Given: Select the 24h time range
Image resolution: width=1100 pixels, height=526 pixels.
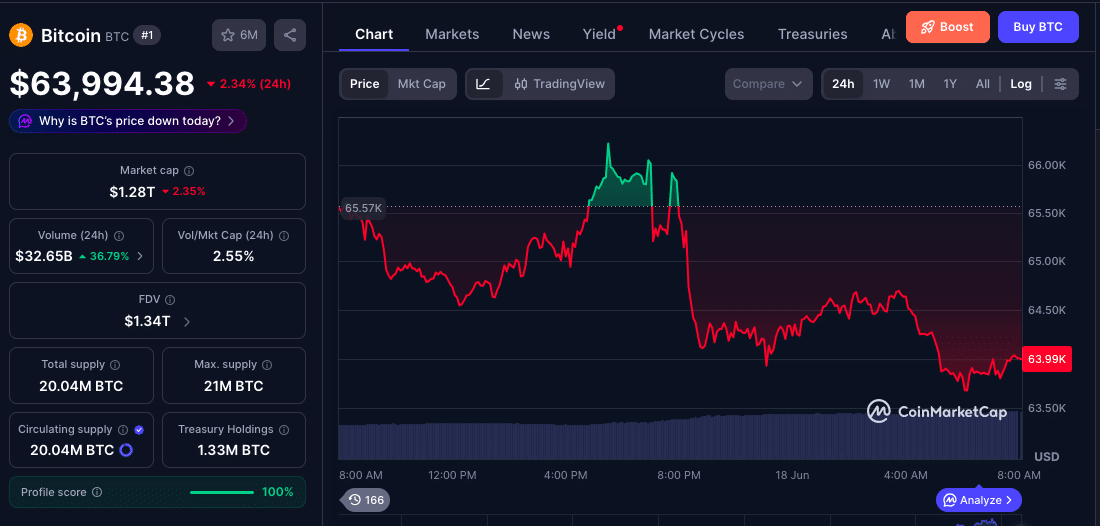Looking at the screenshot, I should click(x=843, y=84).
